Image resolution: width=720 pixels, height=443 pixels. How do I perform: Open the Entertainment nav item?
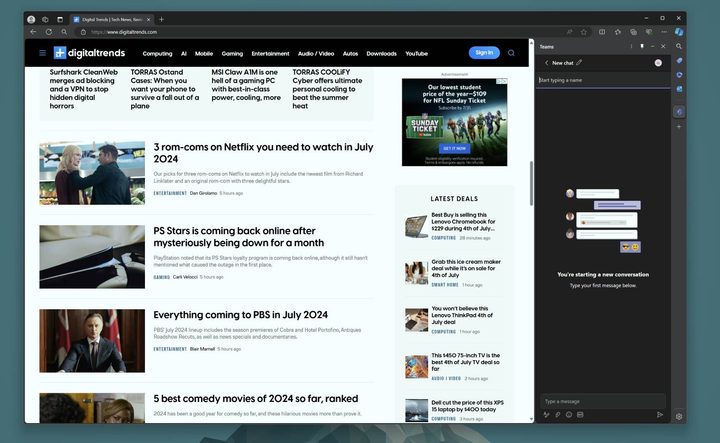pyautogui.click(x=270, y=54)
